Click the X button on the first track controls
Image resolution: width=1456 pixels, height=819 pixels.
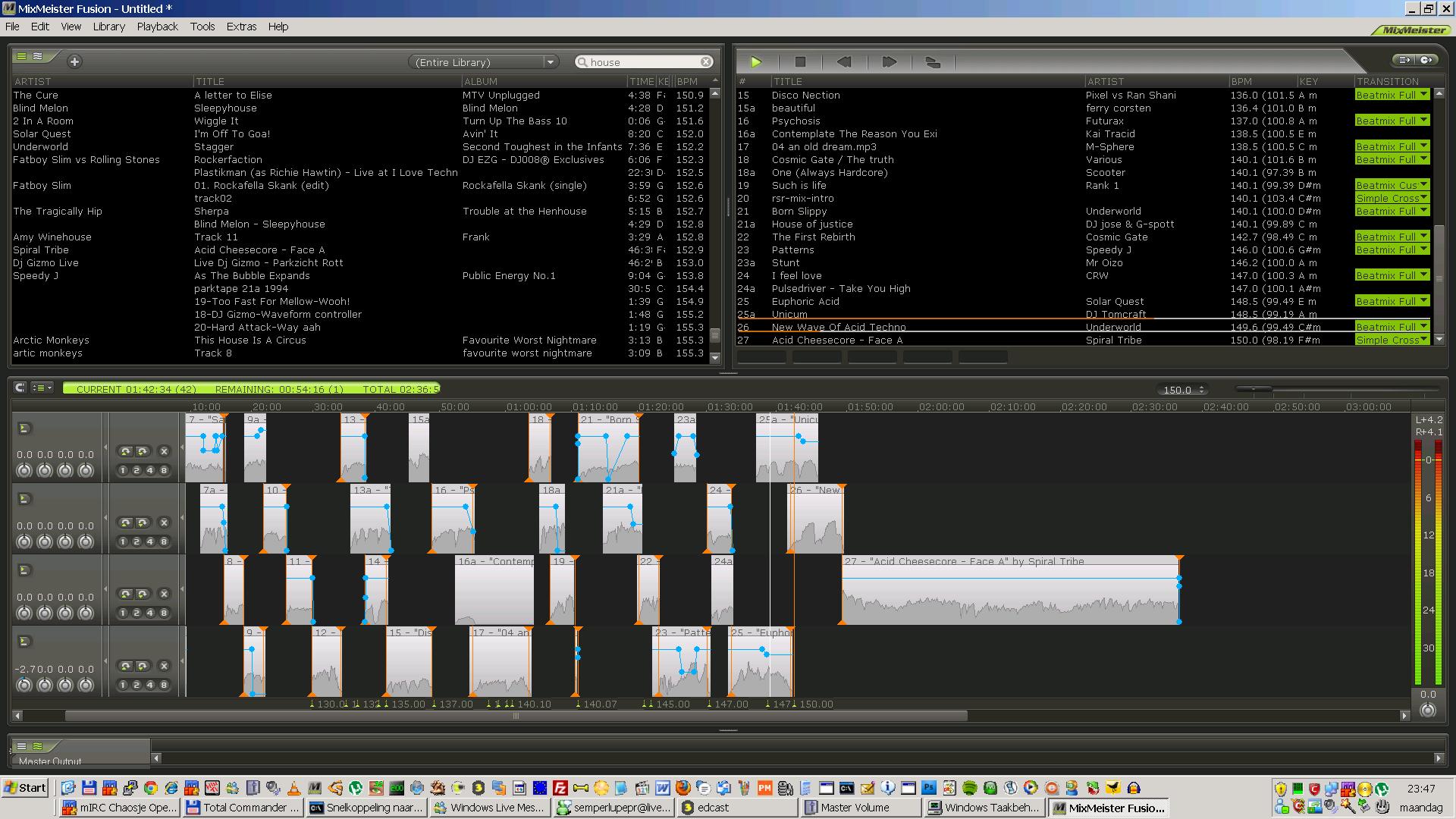coord(164,451)
